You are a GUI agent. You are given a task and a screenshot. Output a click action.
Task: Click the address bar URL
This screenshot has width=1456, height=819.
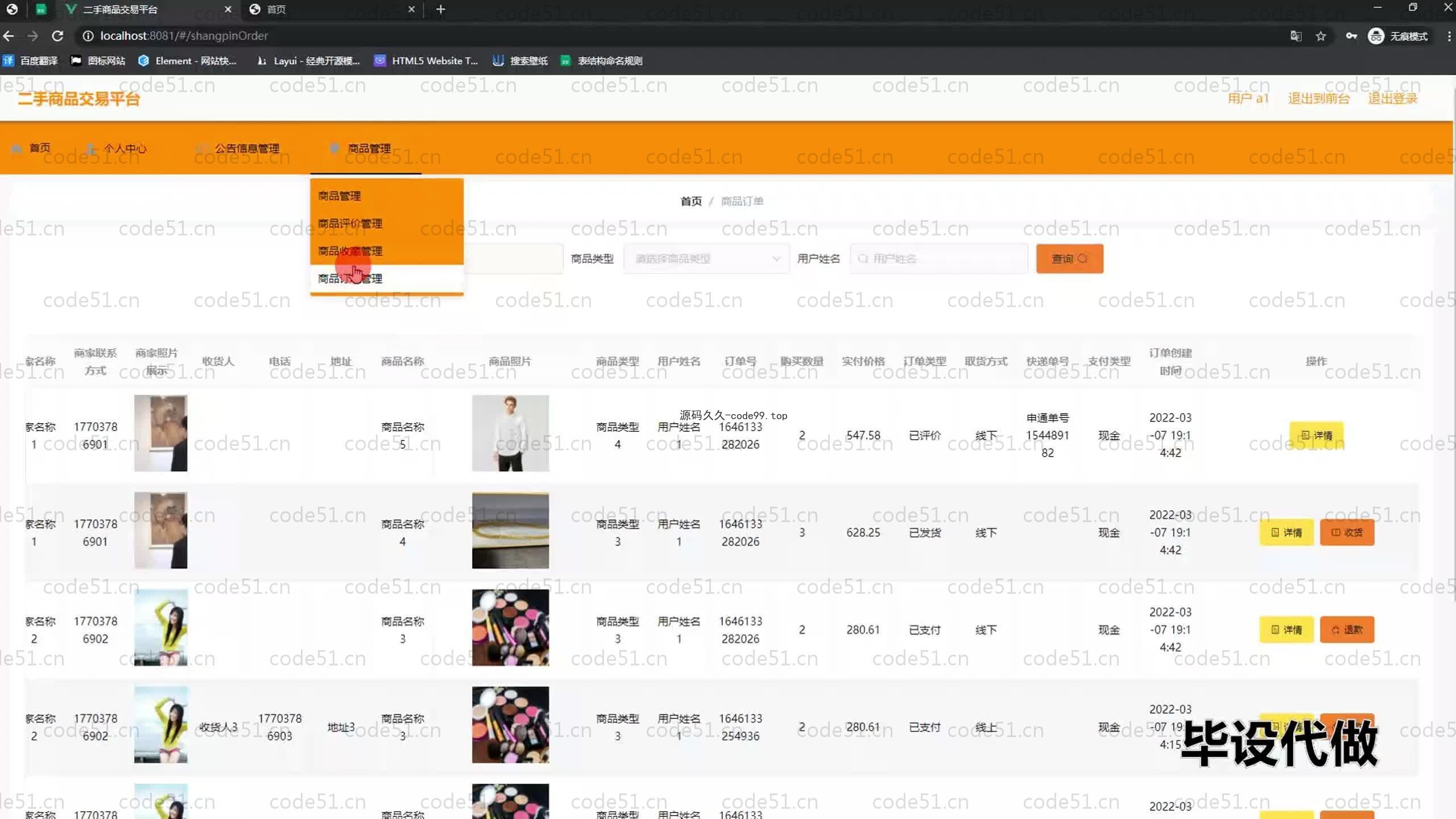point(184,36)
